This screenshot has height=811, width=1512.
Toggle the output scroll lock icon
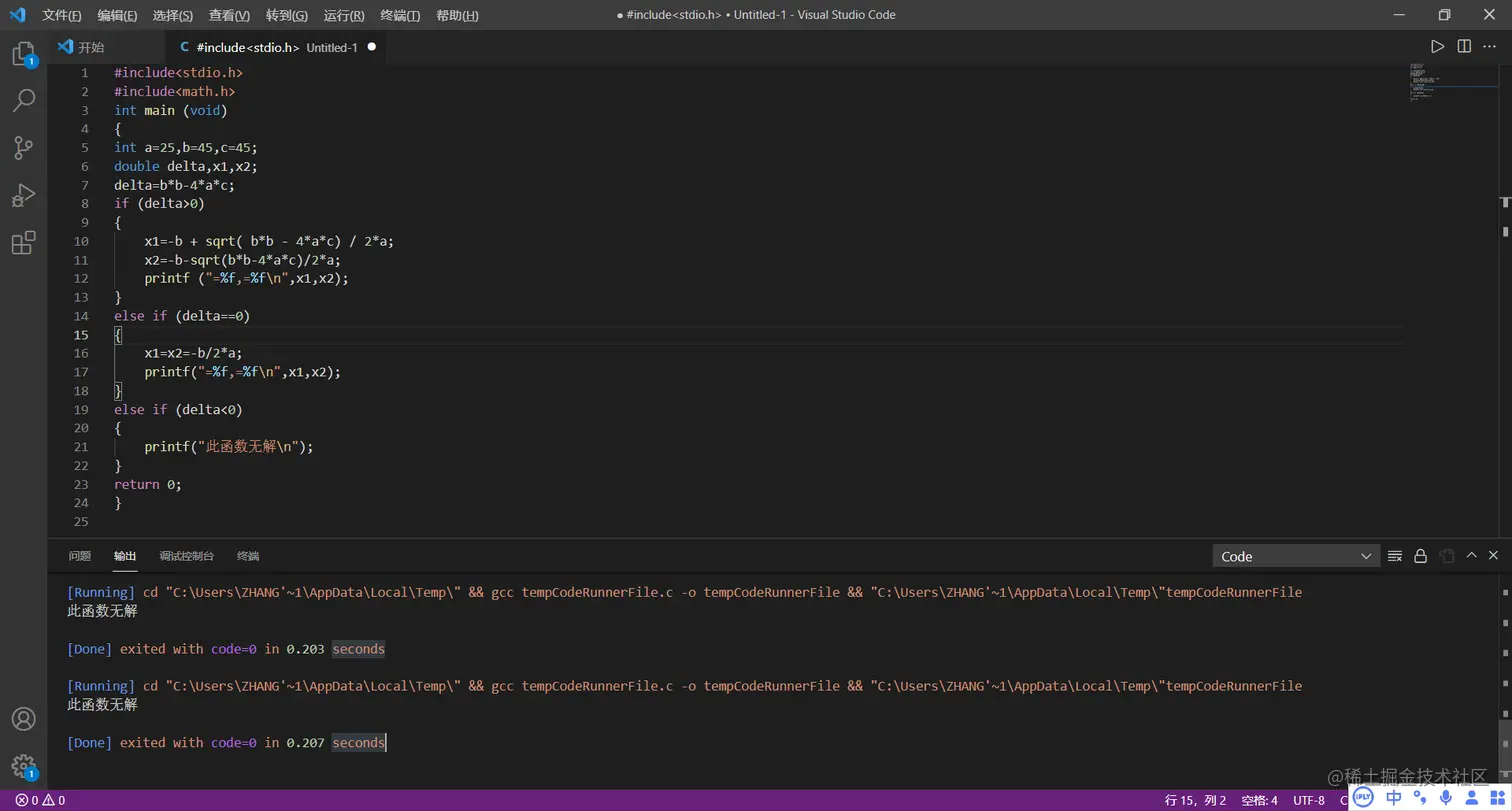pos(1420,556)
